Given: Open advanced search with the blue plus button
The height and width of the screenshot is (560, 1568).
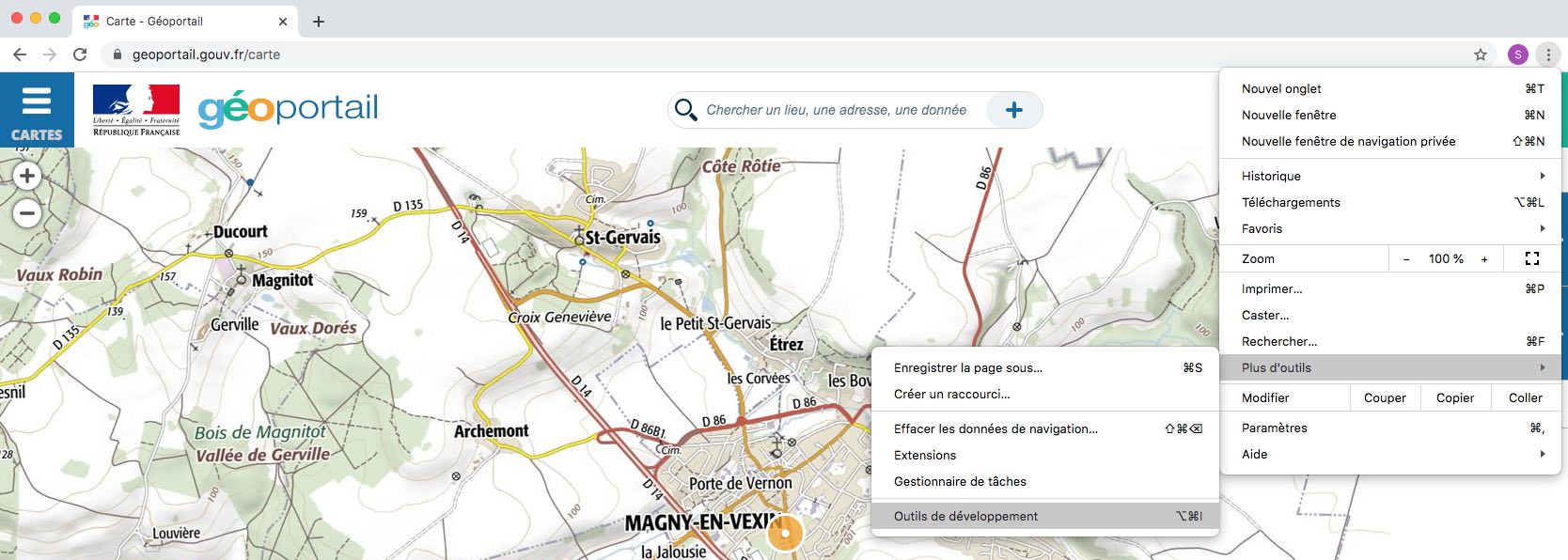Looking at the screenshot, I should coord(1014,110).
